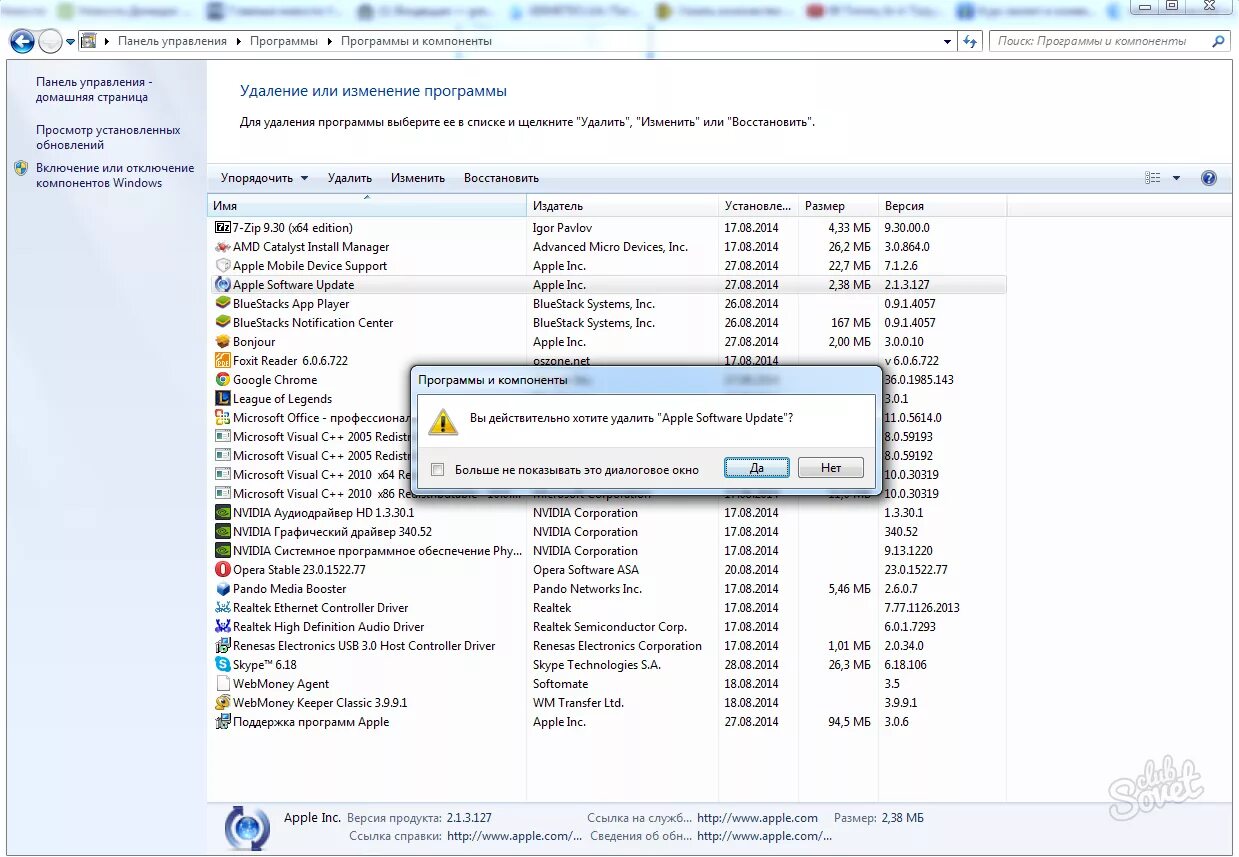Click Восстановить in the toolbar
This screenshot has height=857, width=1239.
[x=501, y=178]
